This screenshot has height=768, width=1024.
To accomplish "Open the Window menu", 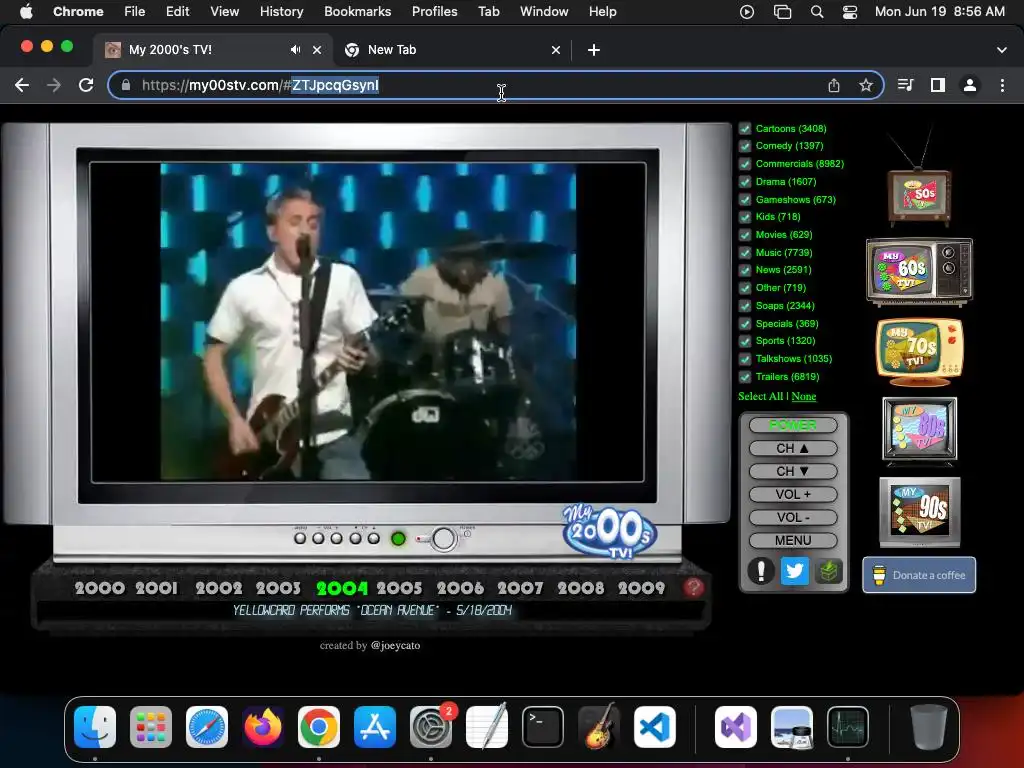I will tap(544, 11).
